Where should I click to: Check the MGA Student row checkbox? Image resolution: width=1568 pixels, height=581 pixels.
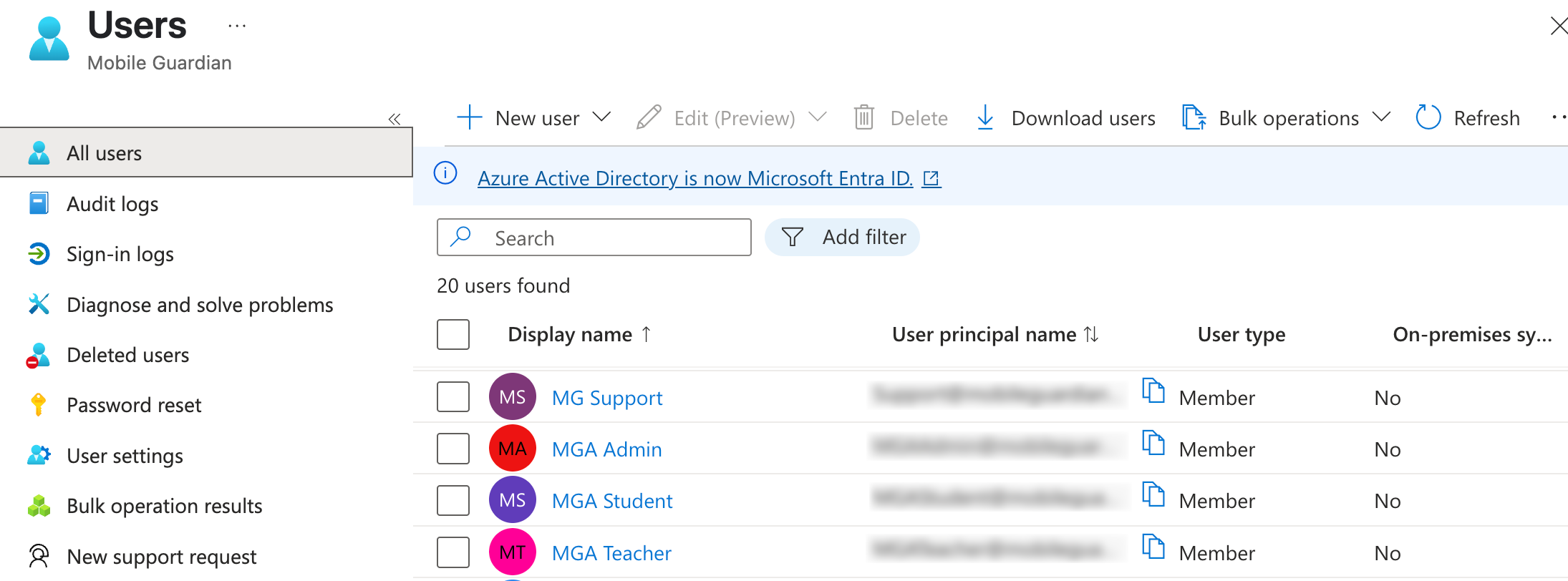point(453,500)
